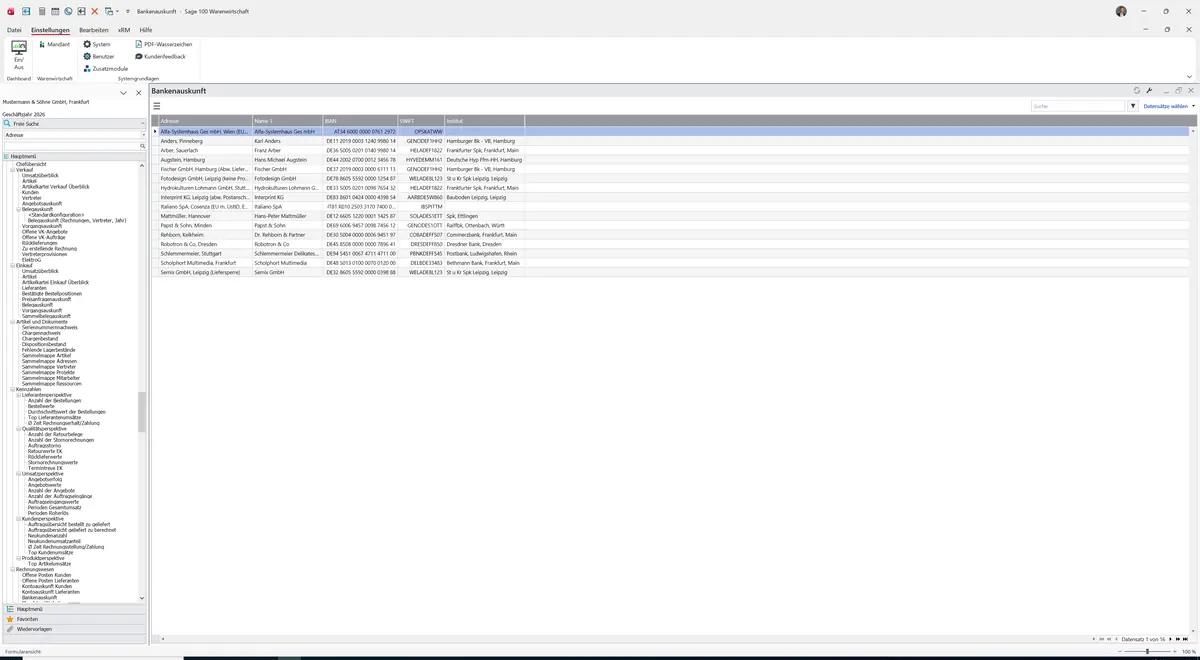Open the System settings gear icon

[x=87, y=44]
